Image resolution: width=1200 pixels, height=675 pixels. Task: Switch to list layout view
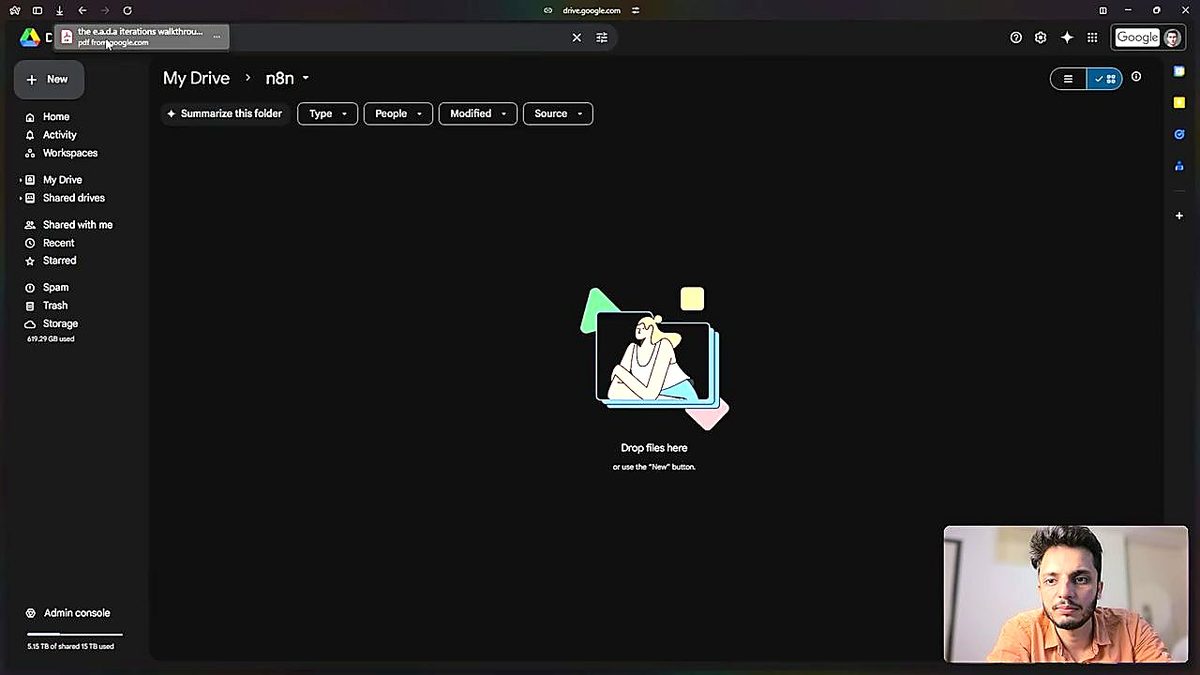1068,79
